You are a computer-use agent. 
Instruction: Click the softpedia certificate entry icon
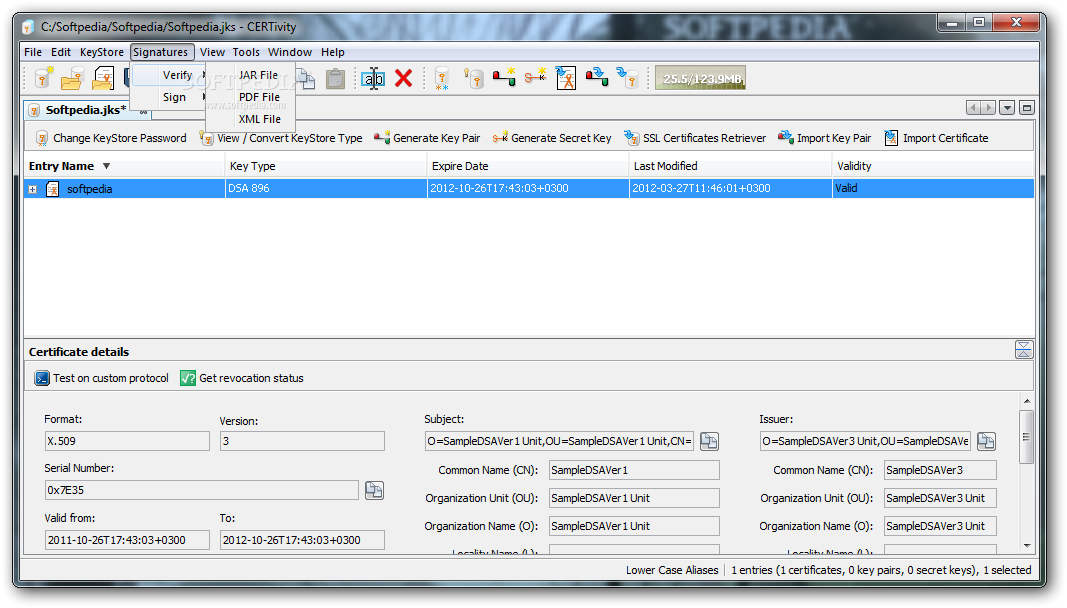(x=52, y=189)
